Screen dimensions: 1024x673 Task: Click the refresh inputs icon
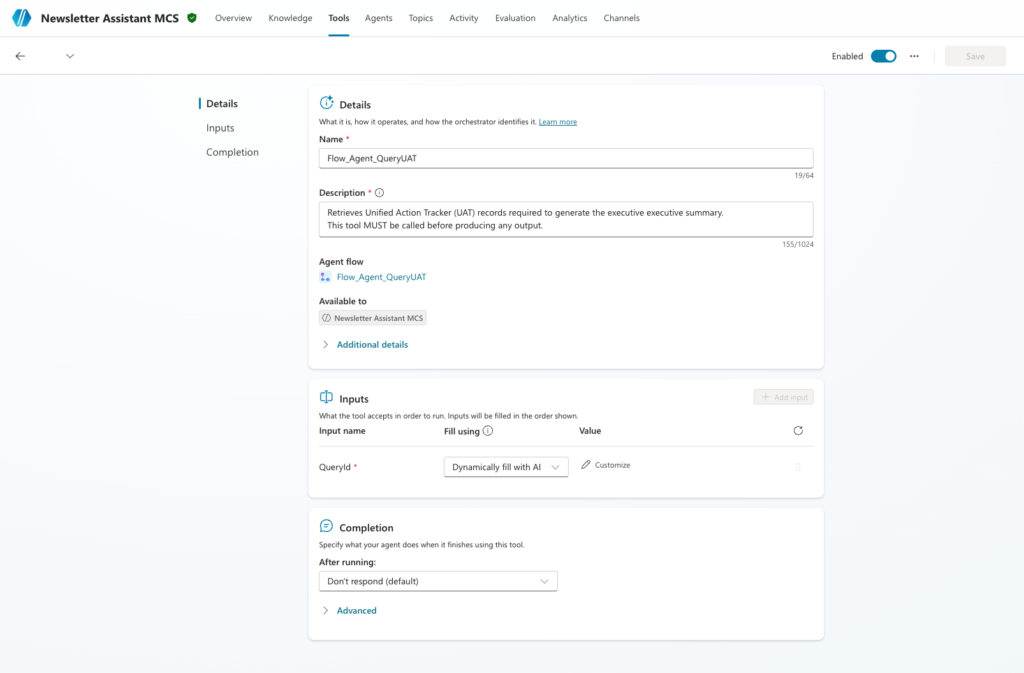coord(798,431)
